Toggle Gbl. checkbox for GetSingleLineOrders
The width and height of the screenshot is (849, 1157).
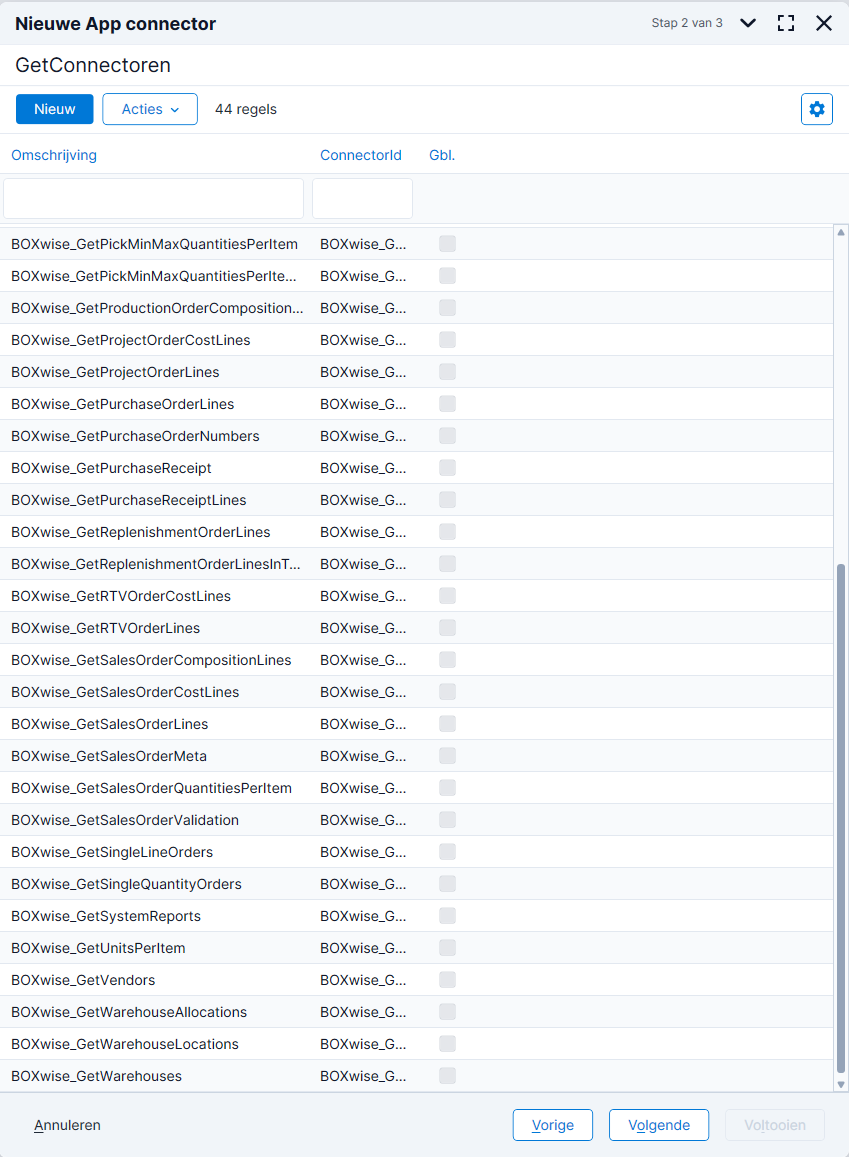[x=447, y=852]
